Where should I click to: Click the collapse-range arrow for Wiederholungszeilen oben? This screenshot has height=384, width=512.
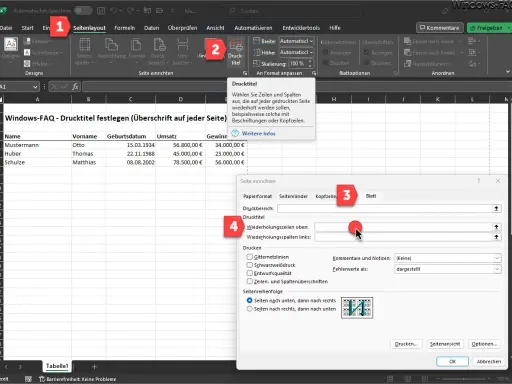tap(496, 227)
